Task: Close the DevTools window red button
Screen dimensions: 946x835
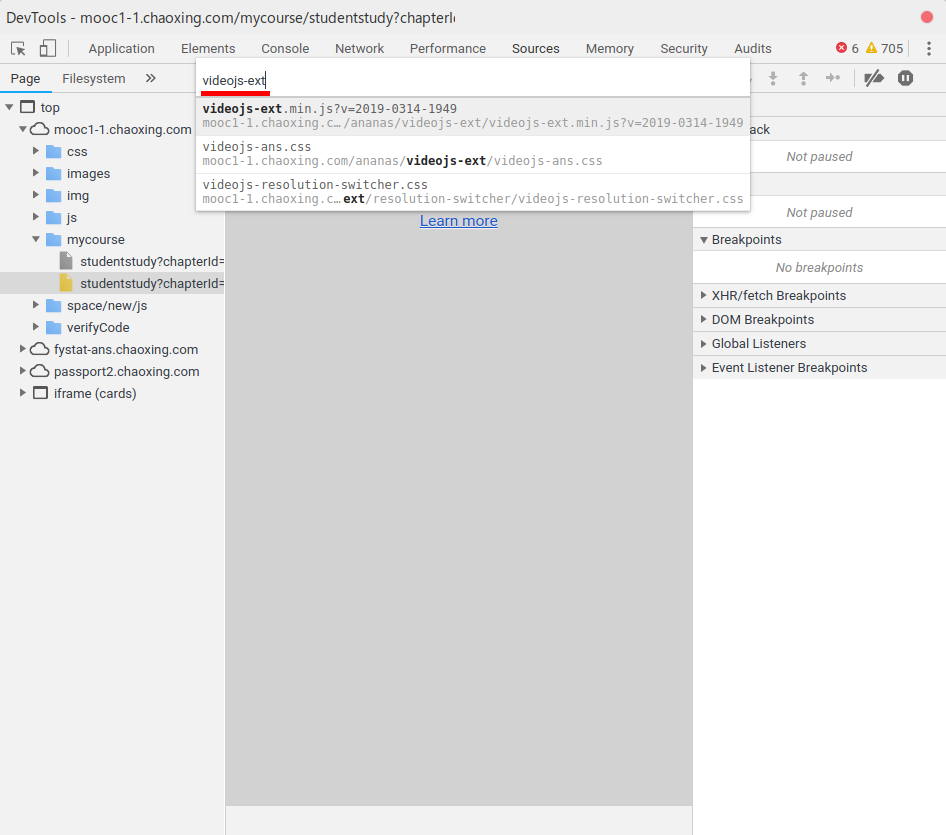Action: 927,17
